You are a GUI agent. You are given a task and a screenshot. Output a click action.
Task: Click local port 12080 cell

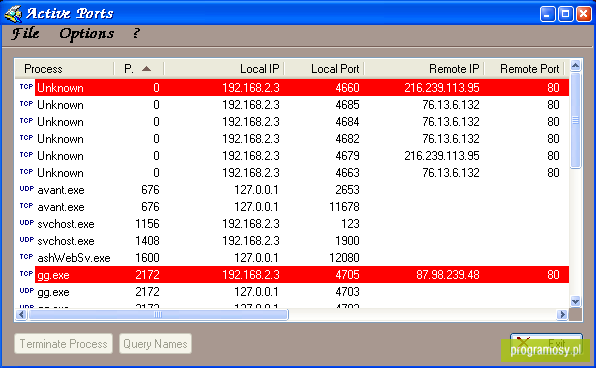point(344,258)
